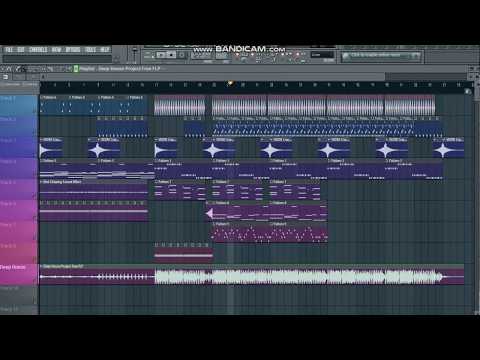Select the Track 3 header
Image resolution: width=480 pixels, height=360 pixels.
point(19,147)
